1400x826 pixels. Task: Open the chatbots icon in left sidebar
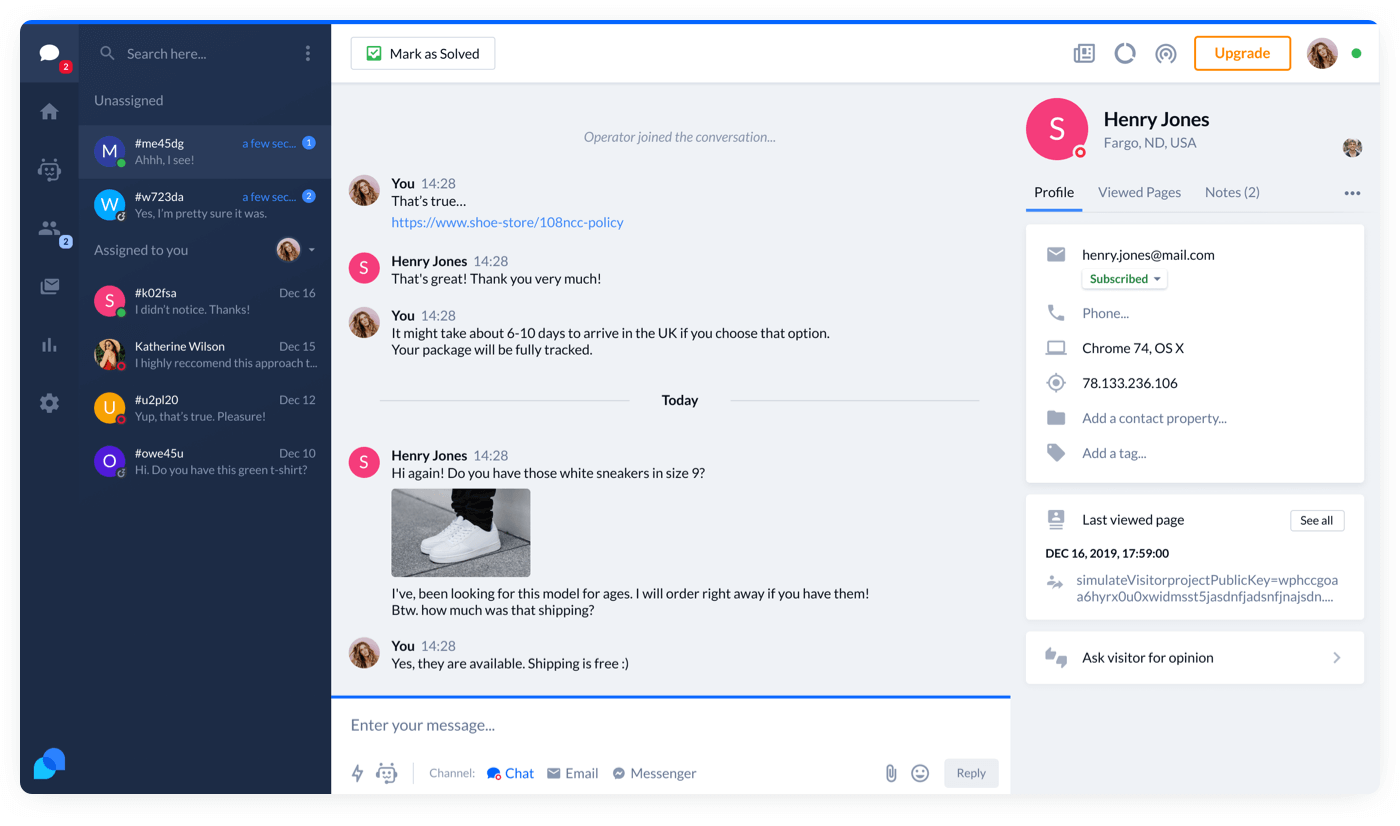49,170
